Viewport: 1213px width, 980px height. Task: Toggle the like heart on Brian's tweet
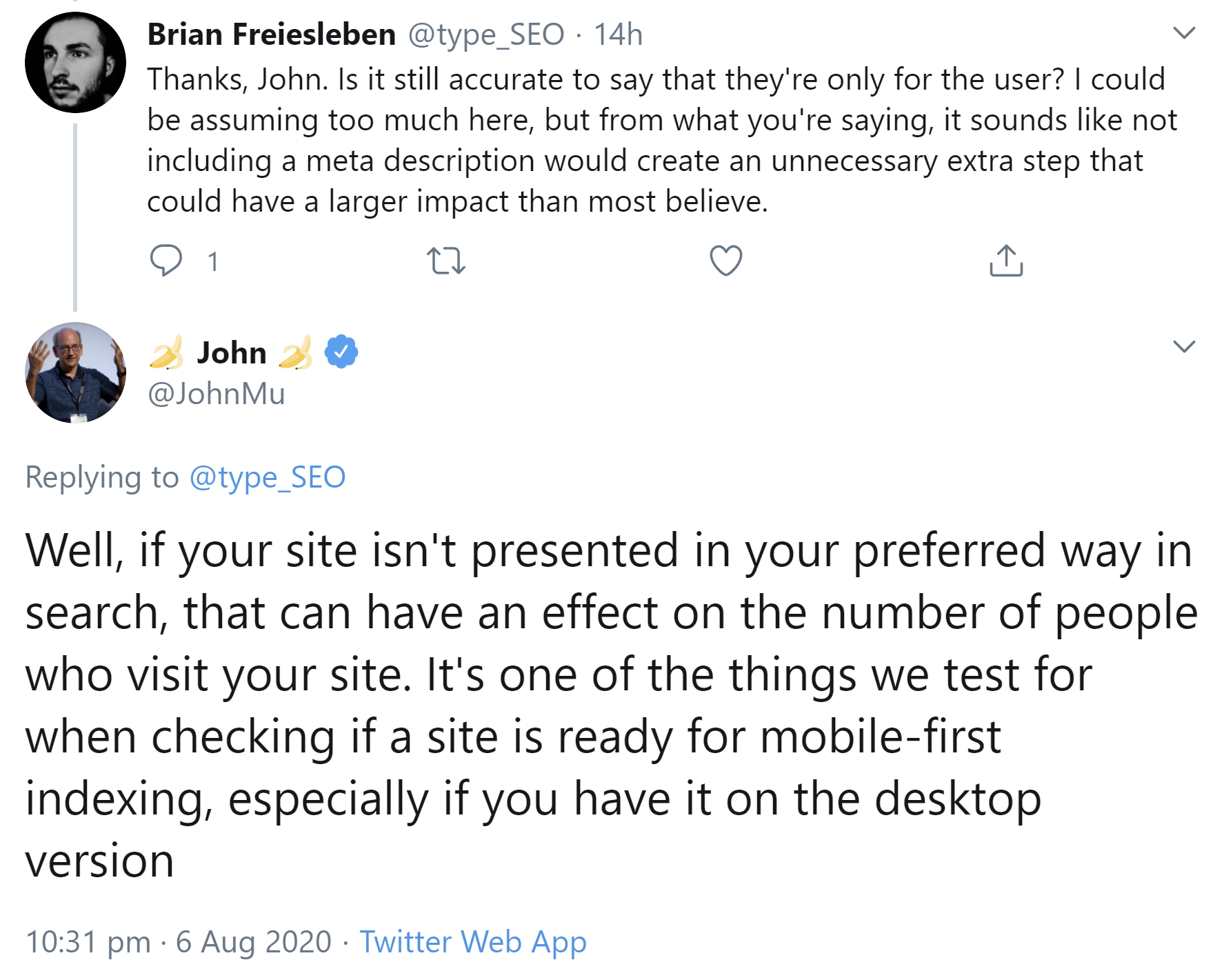[725, 260]
